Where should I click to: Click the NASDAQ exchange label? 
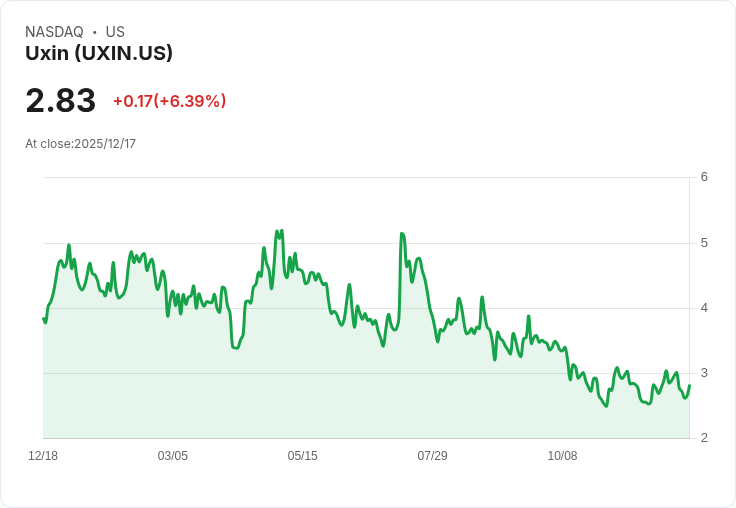pyautogui.click(x=54, y=32)
